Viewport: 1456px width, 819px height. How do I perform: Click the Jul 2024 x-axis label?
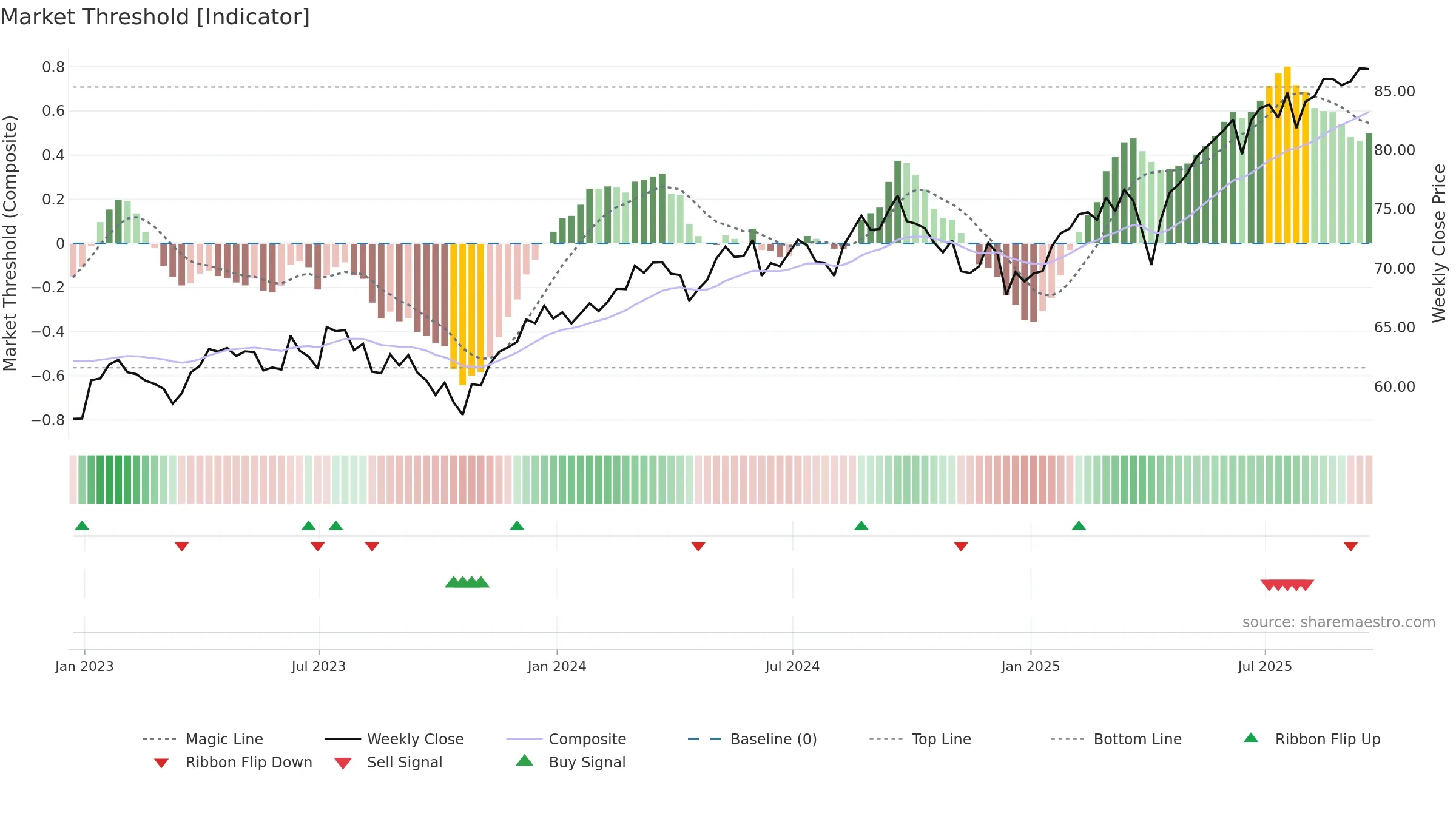[x=792, y=666]
